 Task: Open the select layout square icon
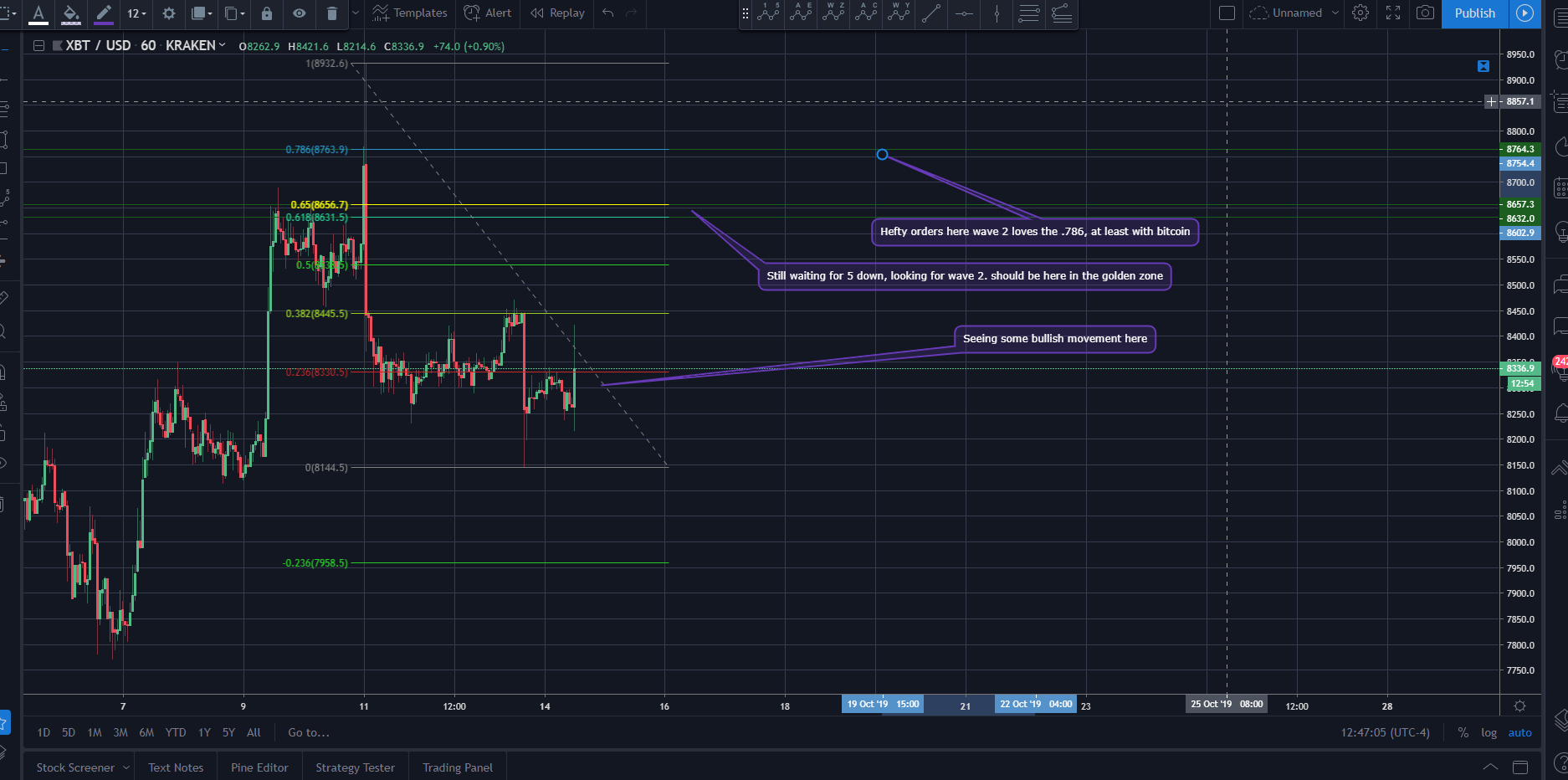tap(1227, 13)
